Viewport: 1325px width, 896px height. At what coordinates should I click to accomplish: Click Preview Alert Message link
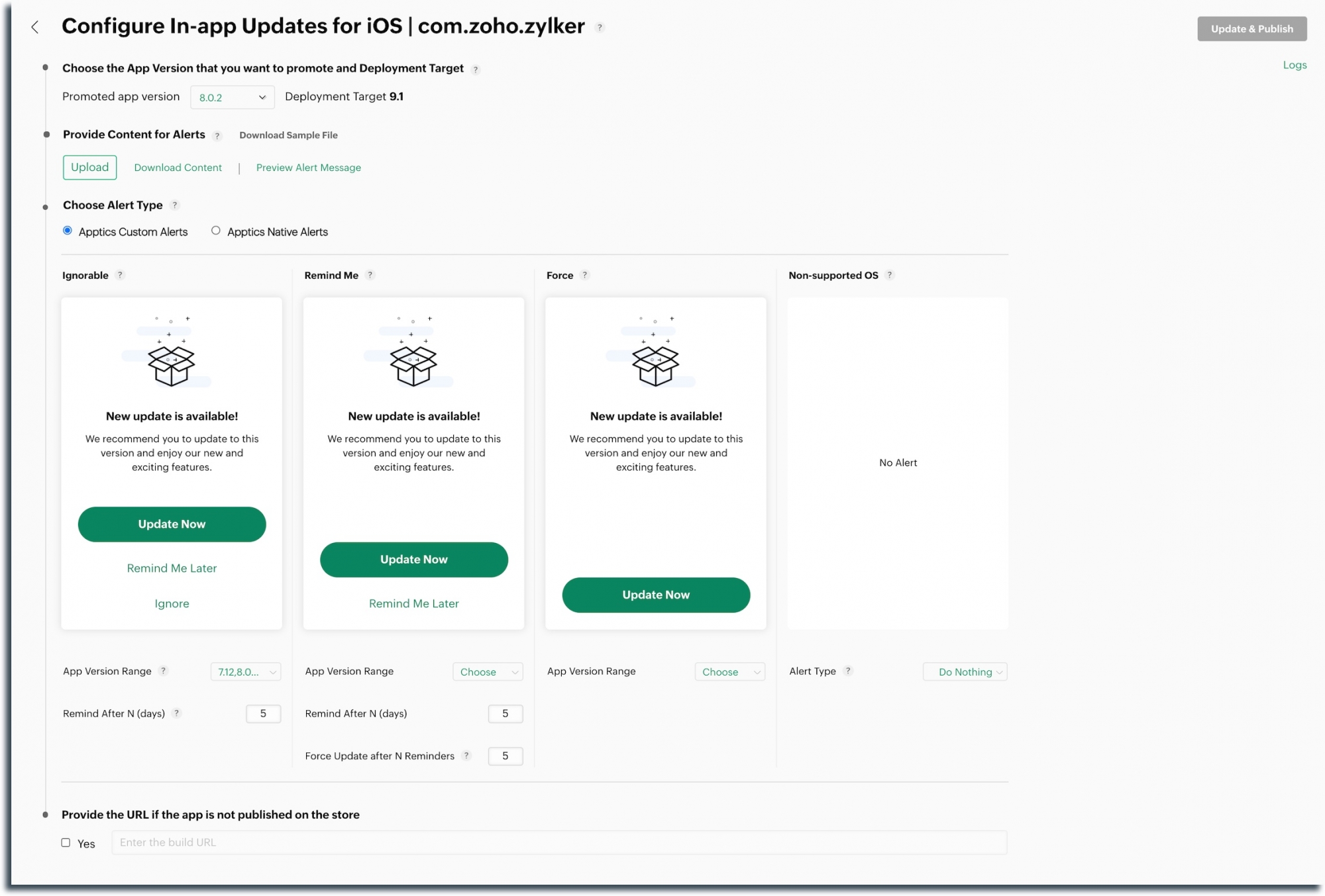click(x=309, y=168)
